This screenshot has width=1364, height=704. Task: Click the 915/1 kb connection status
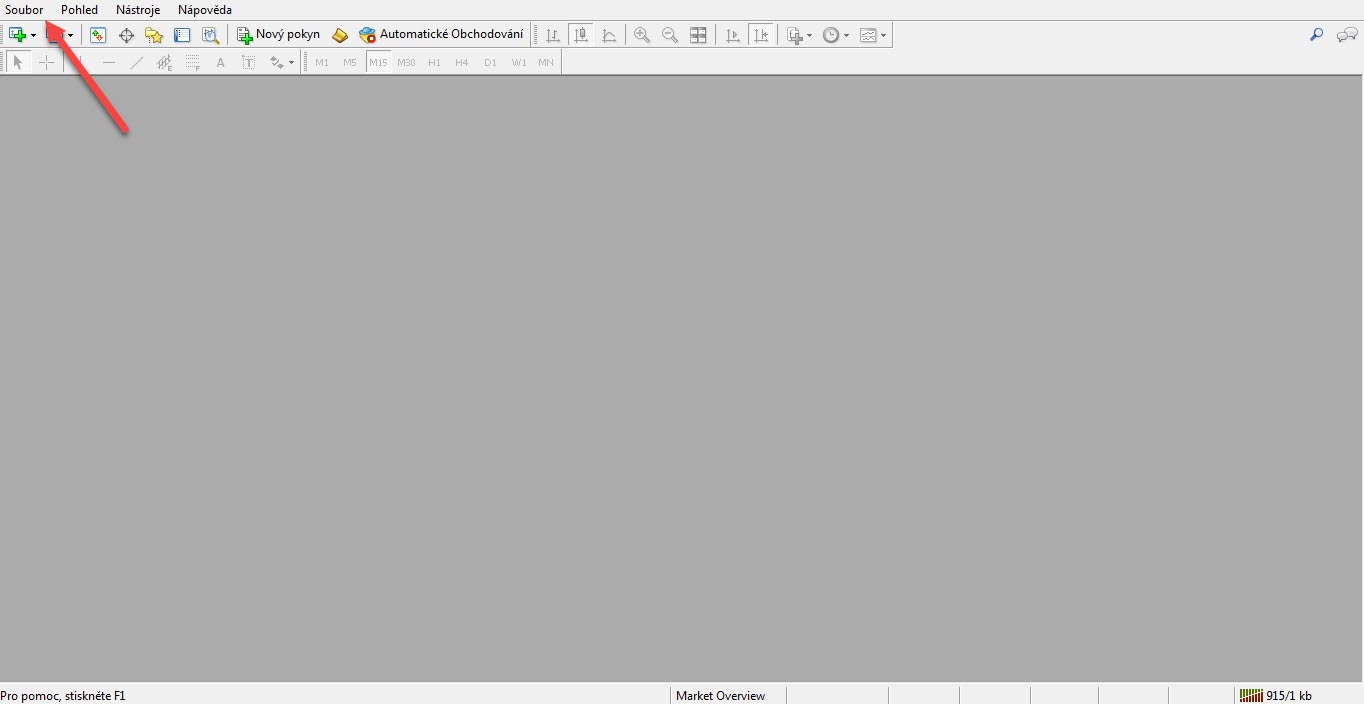click(1289, 695)
